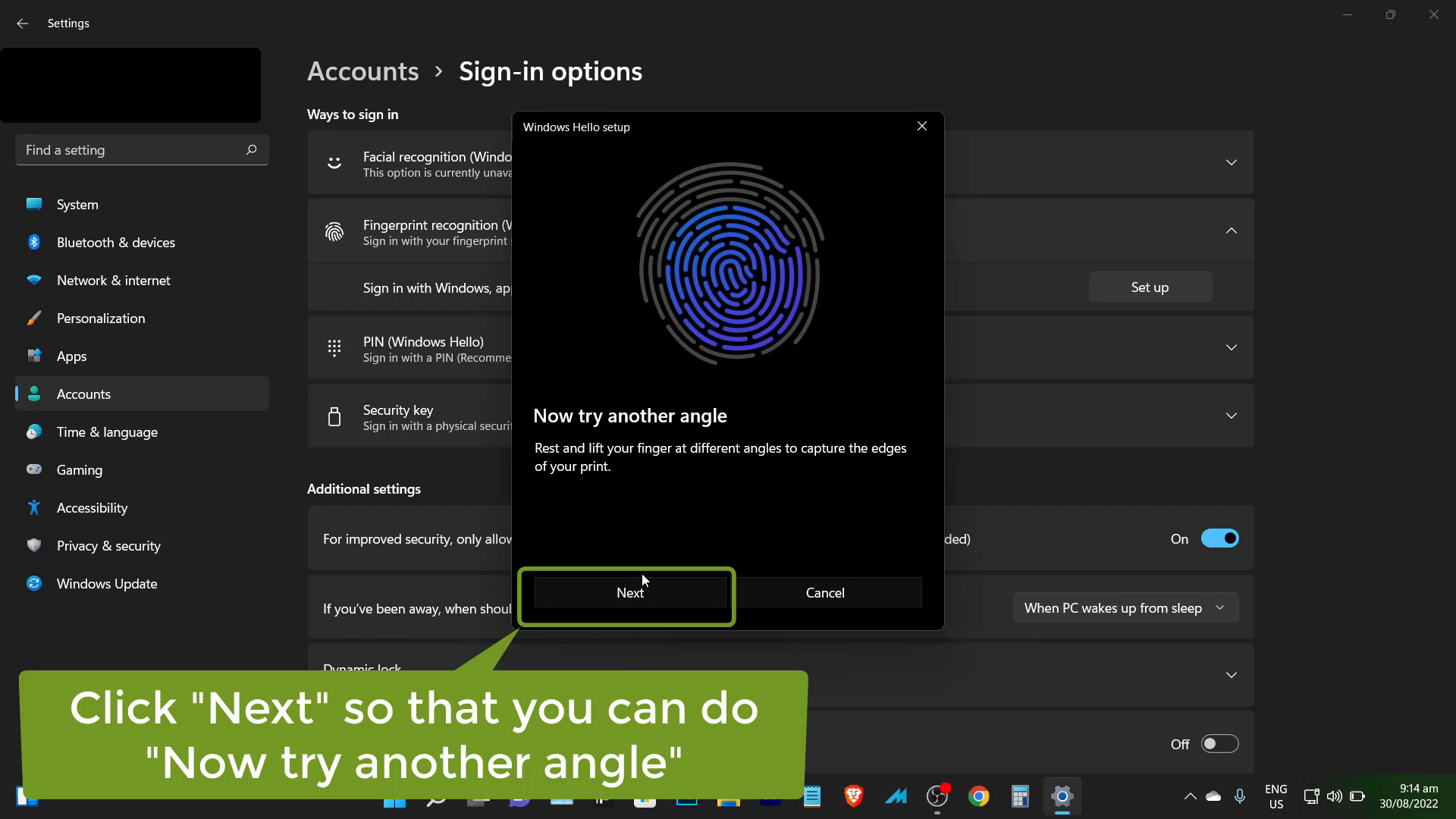Open OBS Studio from taskbar
This screenshot has width=1456, height=819.
click(937, 795)
